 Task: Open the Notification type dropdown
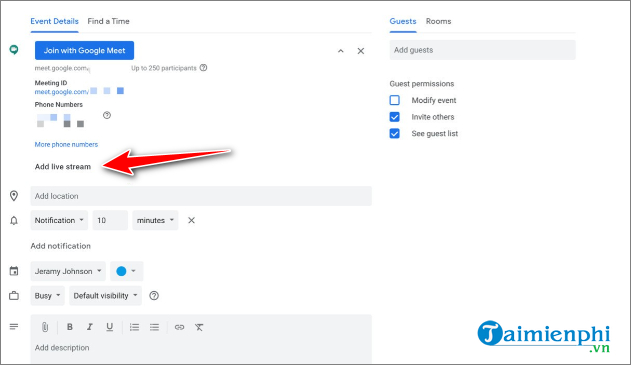coord(59,220)
